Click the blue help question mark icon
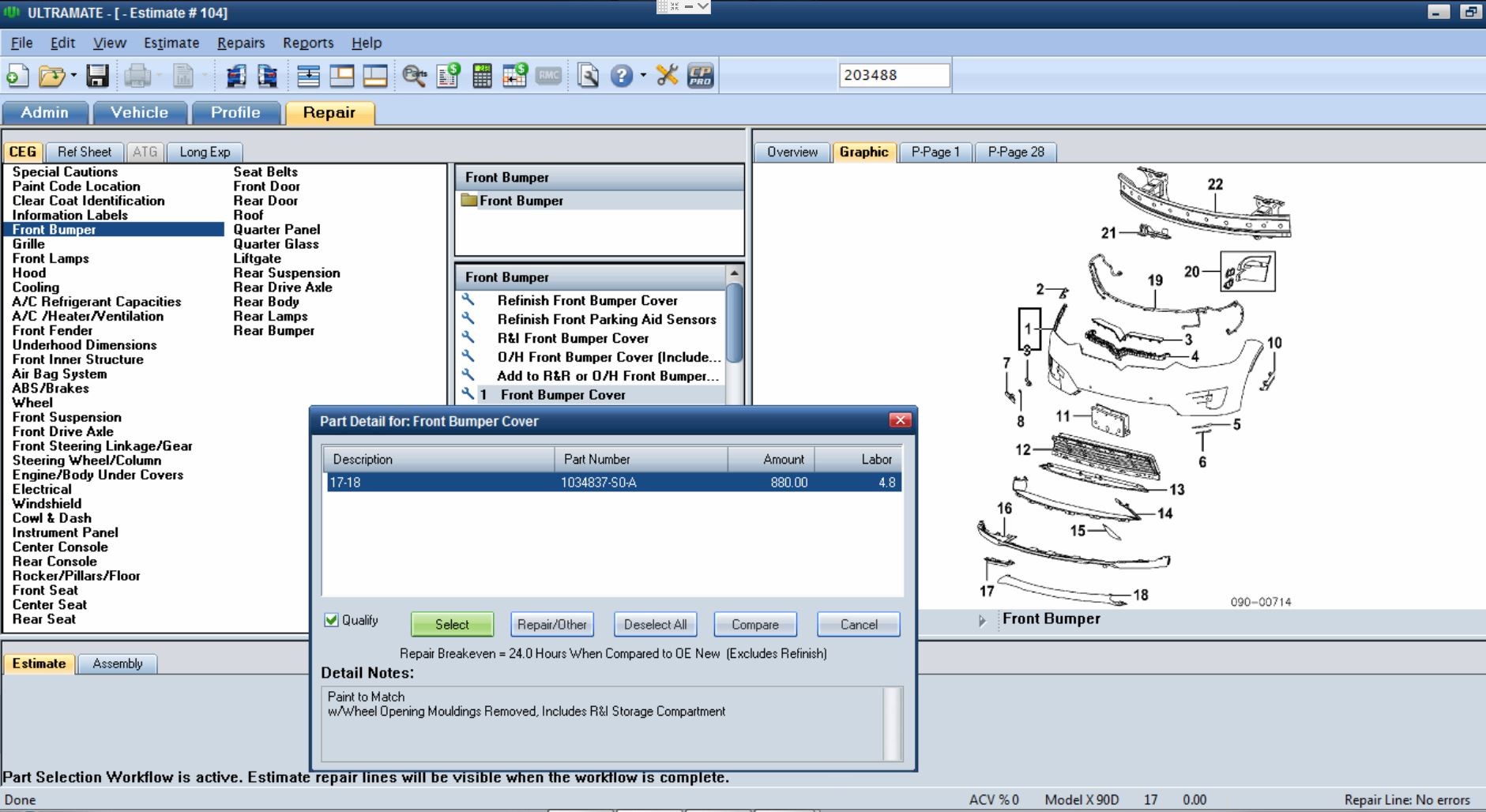This screenshot has height=812, width=1486. pos(622,76)
